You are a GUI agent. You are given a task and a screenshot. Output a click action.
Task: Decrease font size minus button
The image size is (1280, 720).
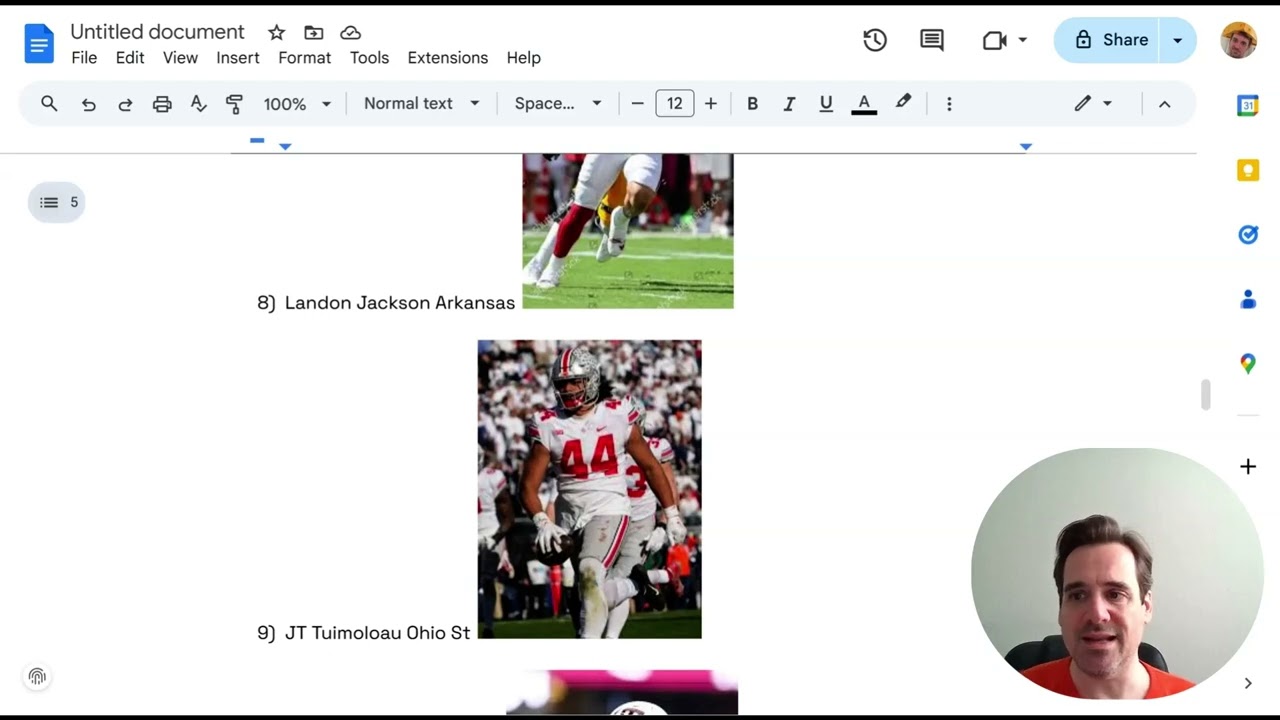pyautogui.click(x=637, y=104)
